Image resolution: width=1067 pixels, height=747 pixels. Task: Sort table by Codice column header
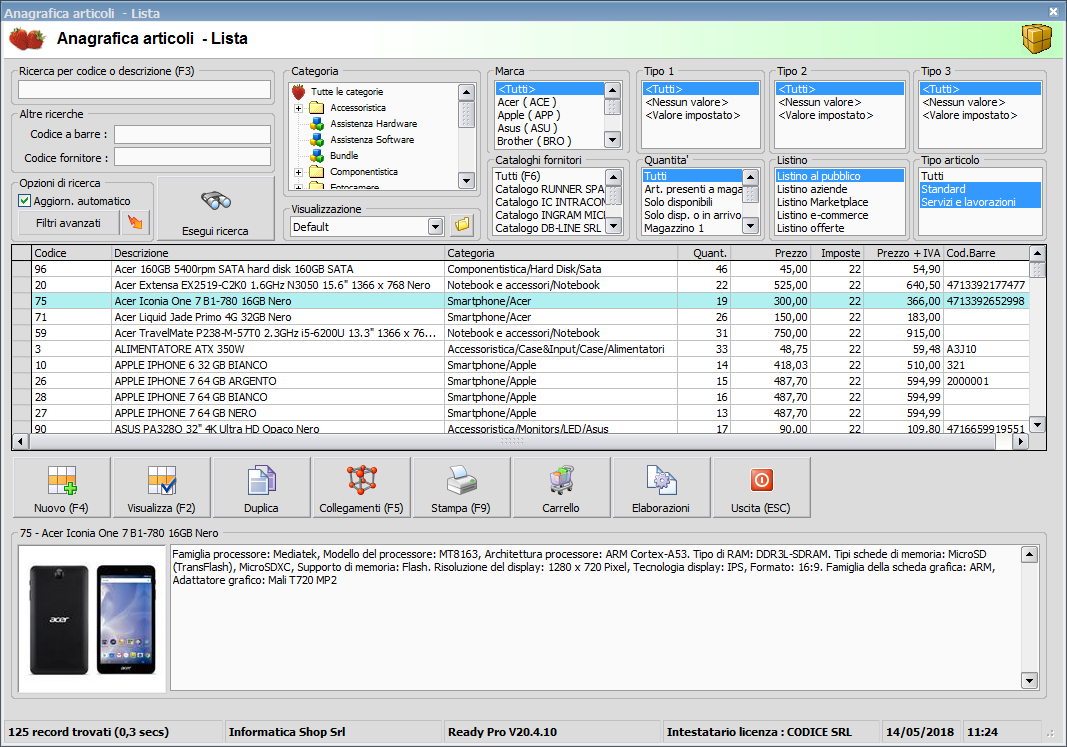tap(72, 253)
